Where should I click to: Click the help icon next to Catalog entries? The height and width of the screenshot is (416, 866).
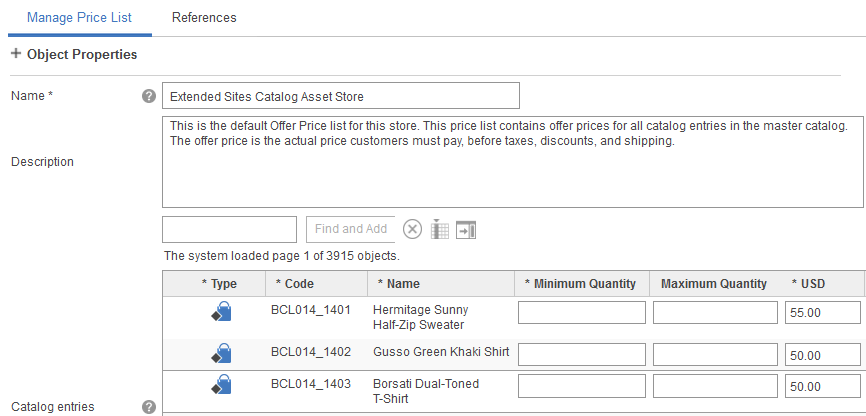(x=149, y=407)
